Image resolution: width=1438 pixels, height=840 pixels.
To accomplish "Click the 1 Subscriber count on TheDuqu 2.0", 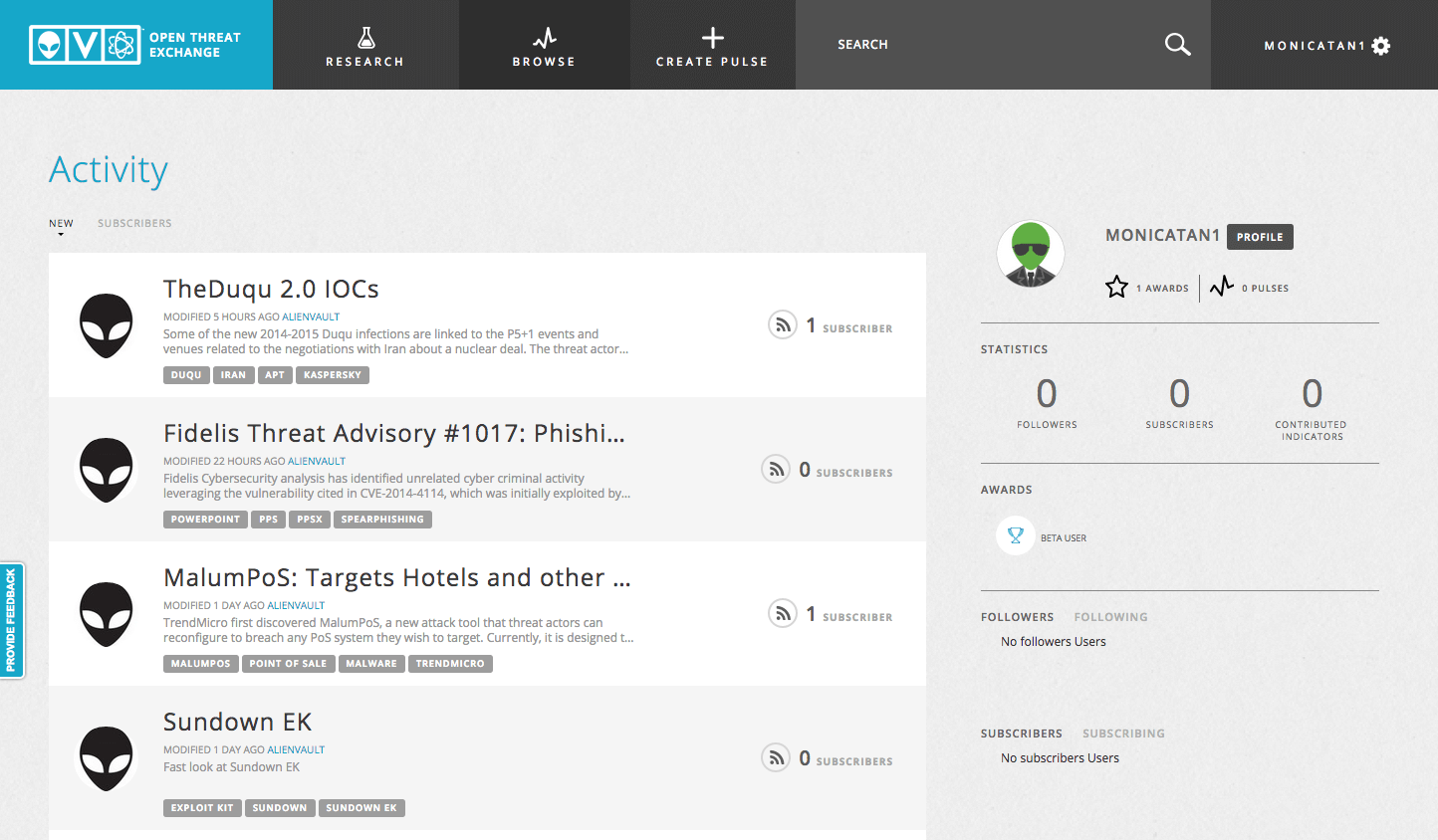I will (849, 325).
